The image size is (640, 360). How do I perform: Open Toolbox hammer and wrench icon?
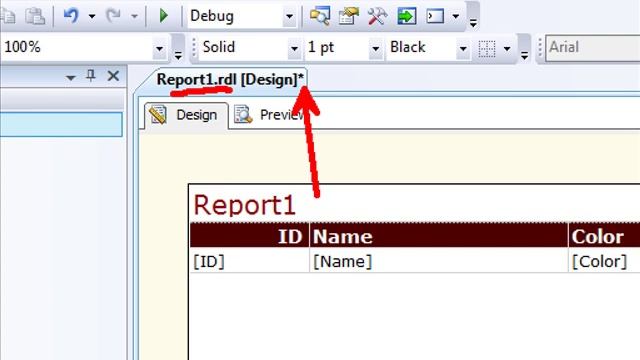[x=377, y=16]
